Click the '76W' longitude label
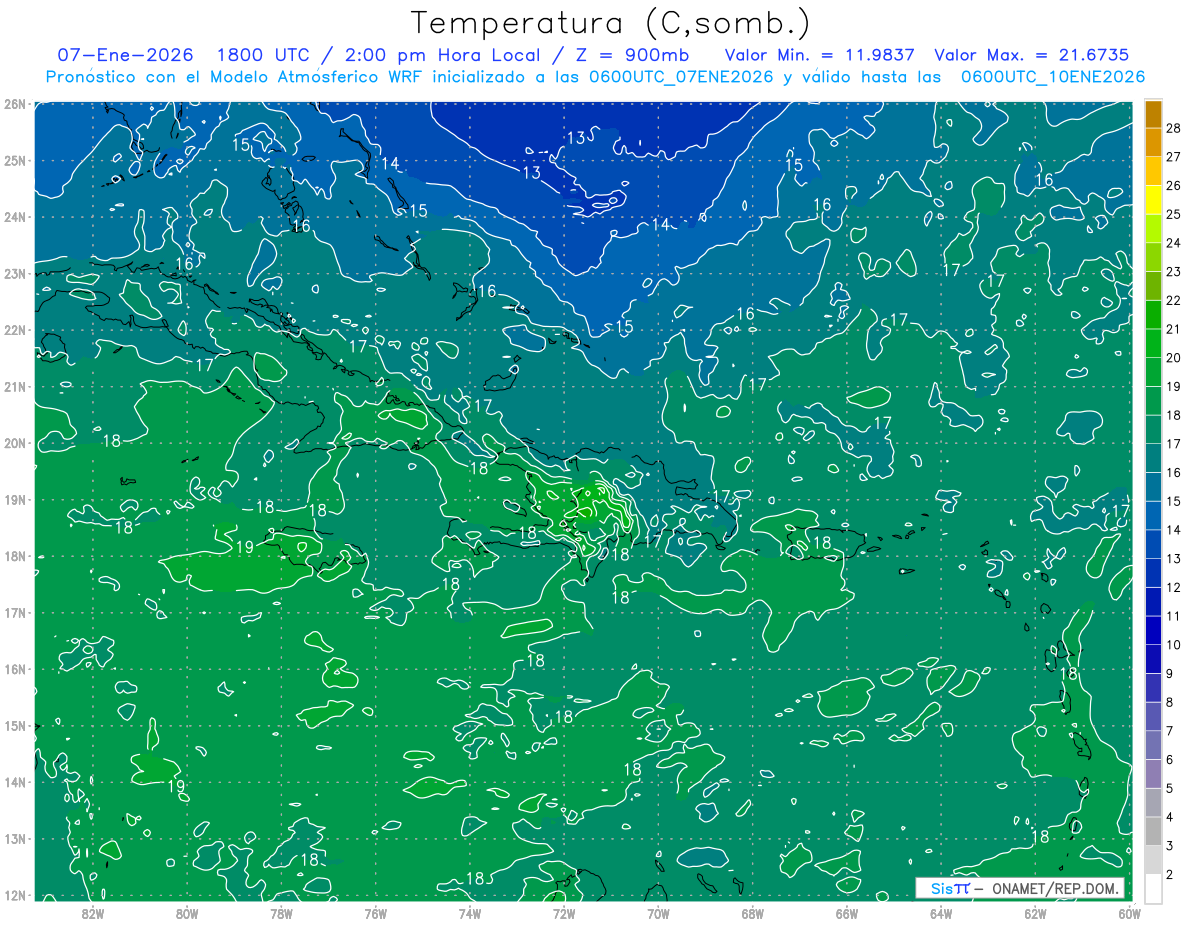1200x927 pixels. pos(375,912)
